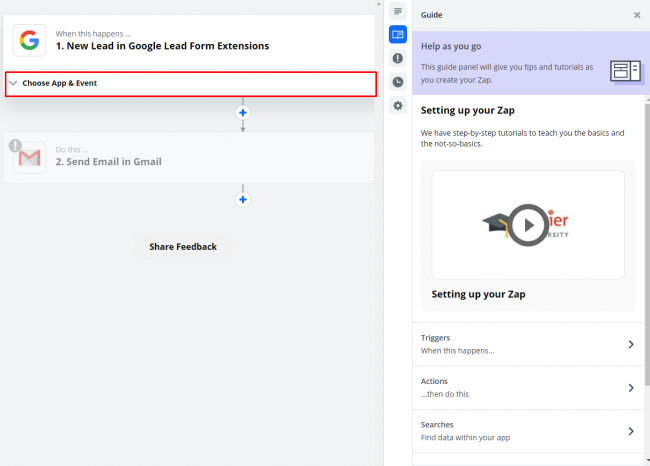Click the Setting up your Zap video title
This screenshot has width=650, height=466.
click(x=478, y=294)
